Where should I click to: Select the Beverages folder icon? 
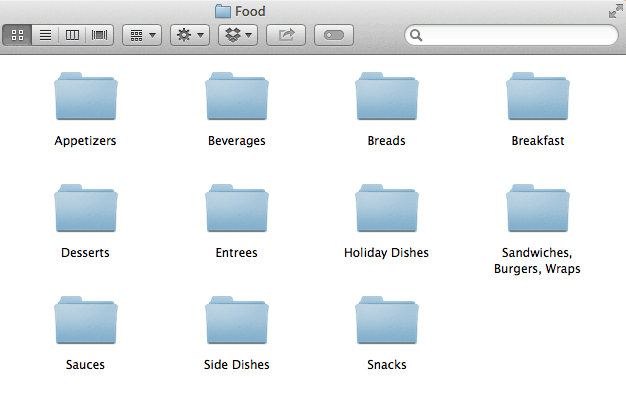click(x=237, y=96)
